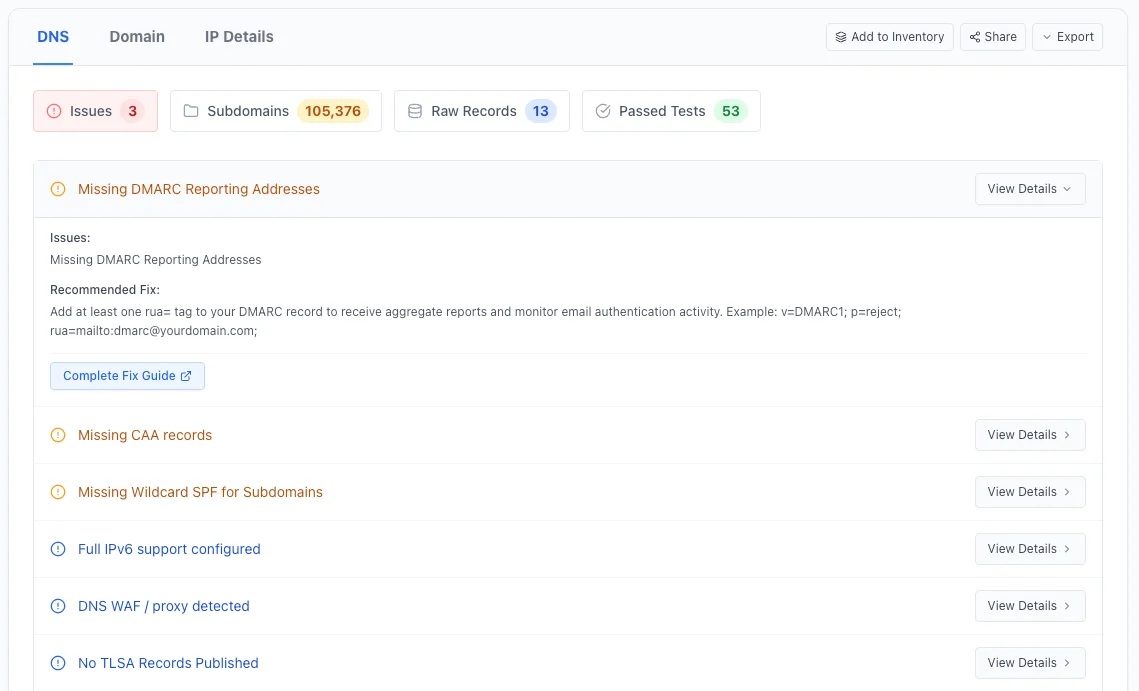Image resolution: width=1139 pixels, height=691 pixels.
Task: Click the Raw Records database icon
Action: pos(415,111)
